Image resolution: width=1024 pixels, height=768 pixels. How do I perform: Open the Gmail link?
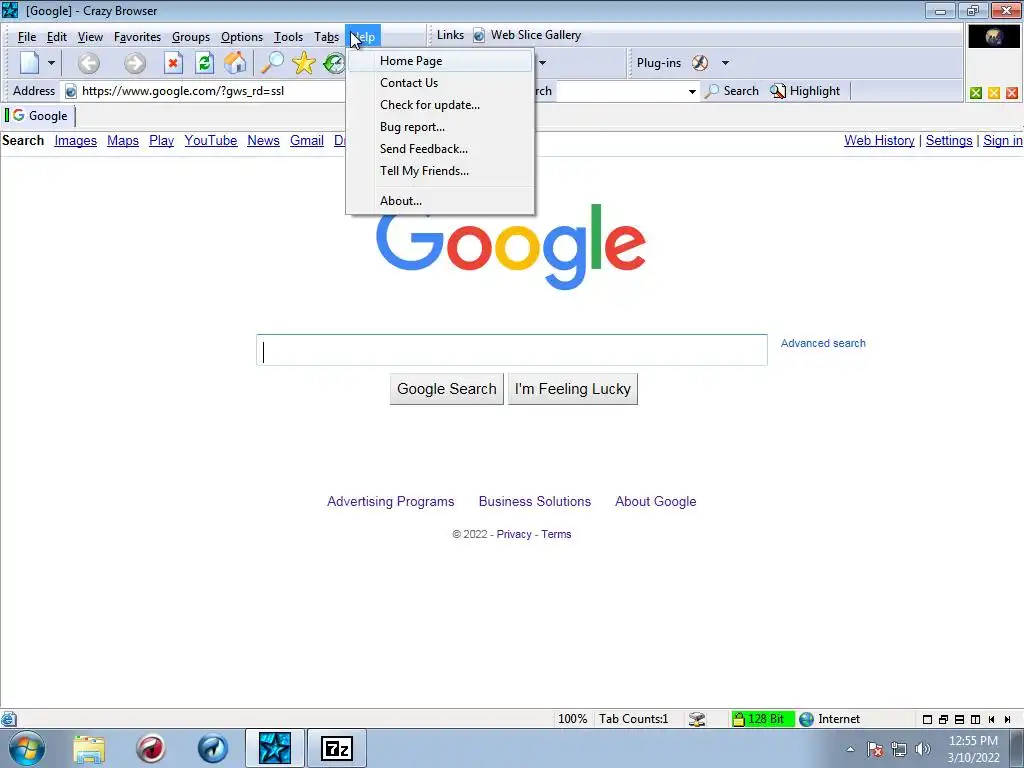(307, 140)
